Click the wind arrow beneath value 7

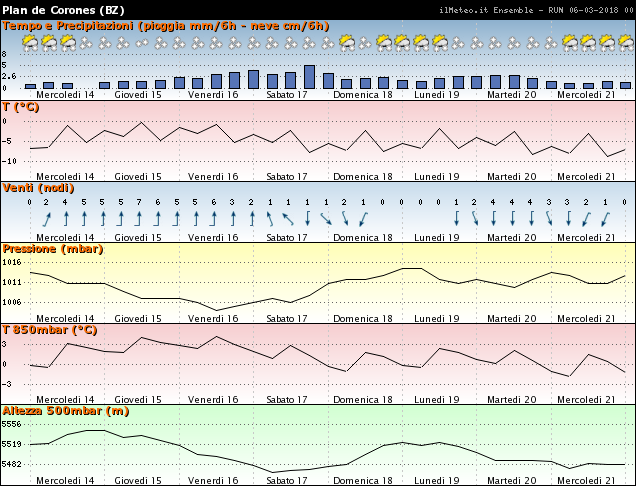[139, 218]
